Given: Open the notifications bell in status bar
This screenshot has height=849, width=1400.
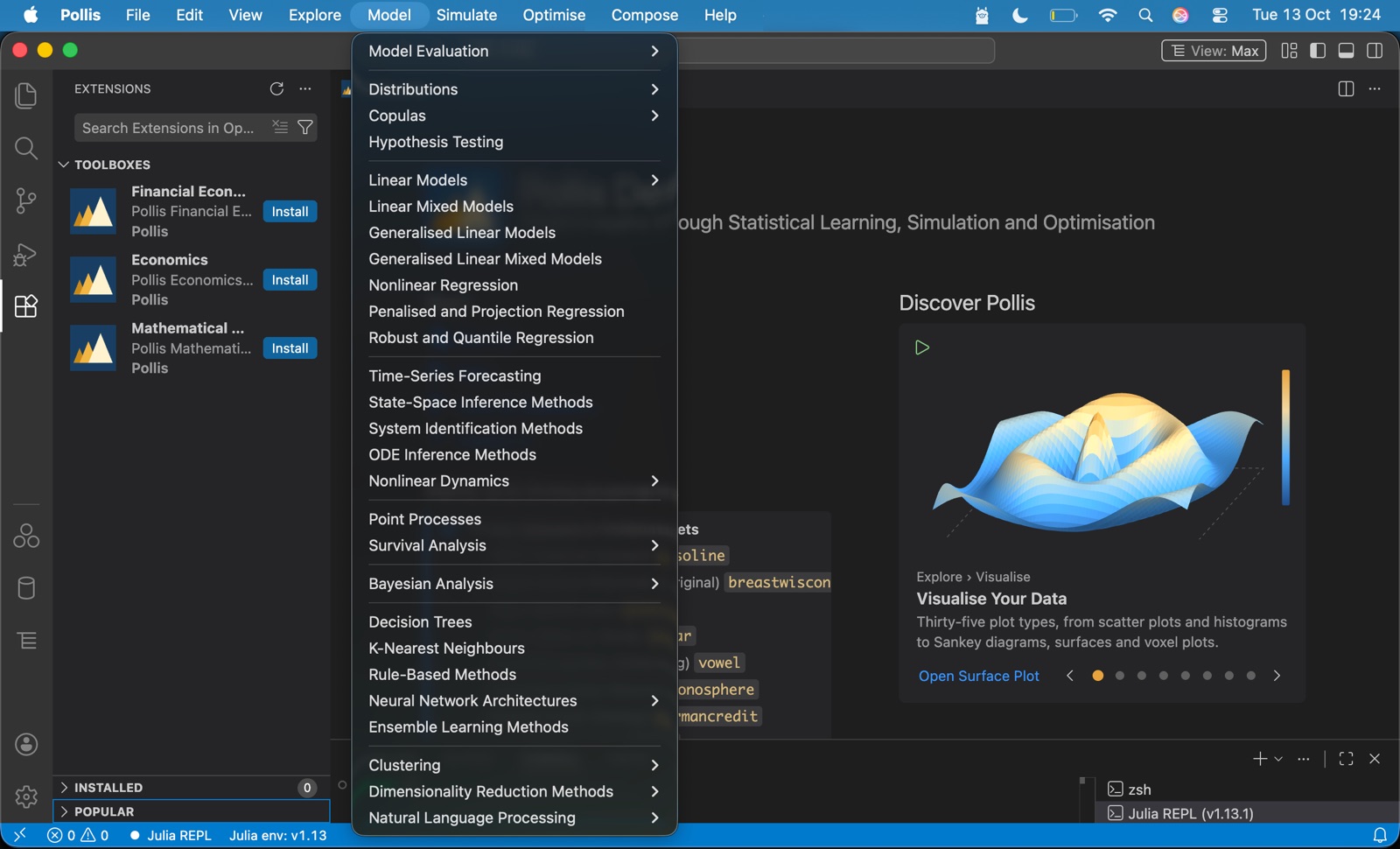Looking at the screenshot, I should pyautogui.click(x=1380, y=836).
